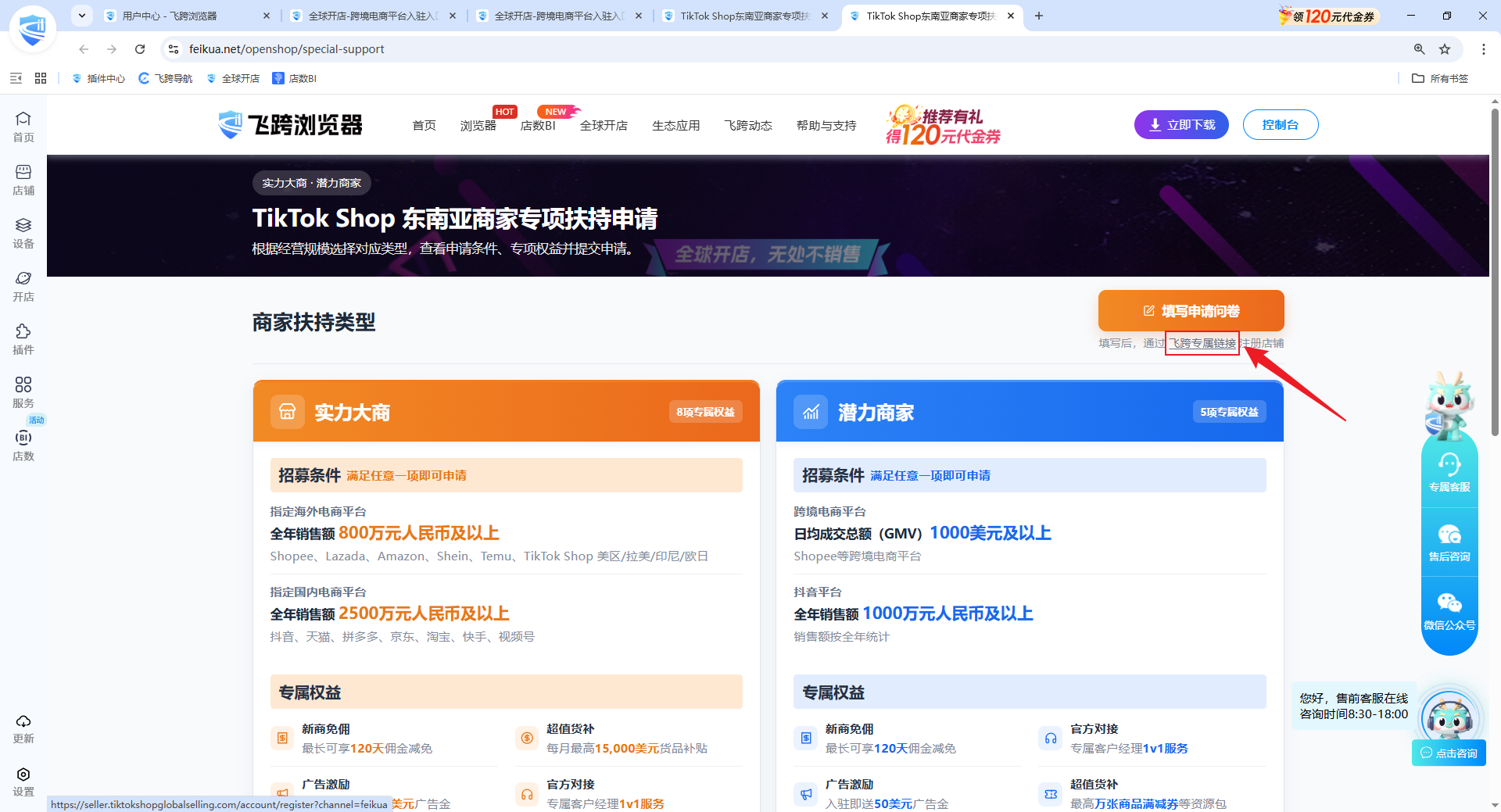Open the 飞跨专属链接 link
The width and height of the screenshot is (1501, 812).
pos(1202,343)
